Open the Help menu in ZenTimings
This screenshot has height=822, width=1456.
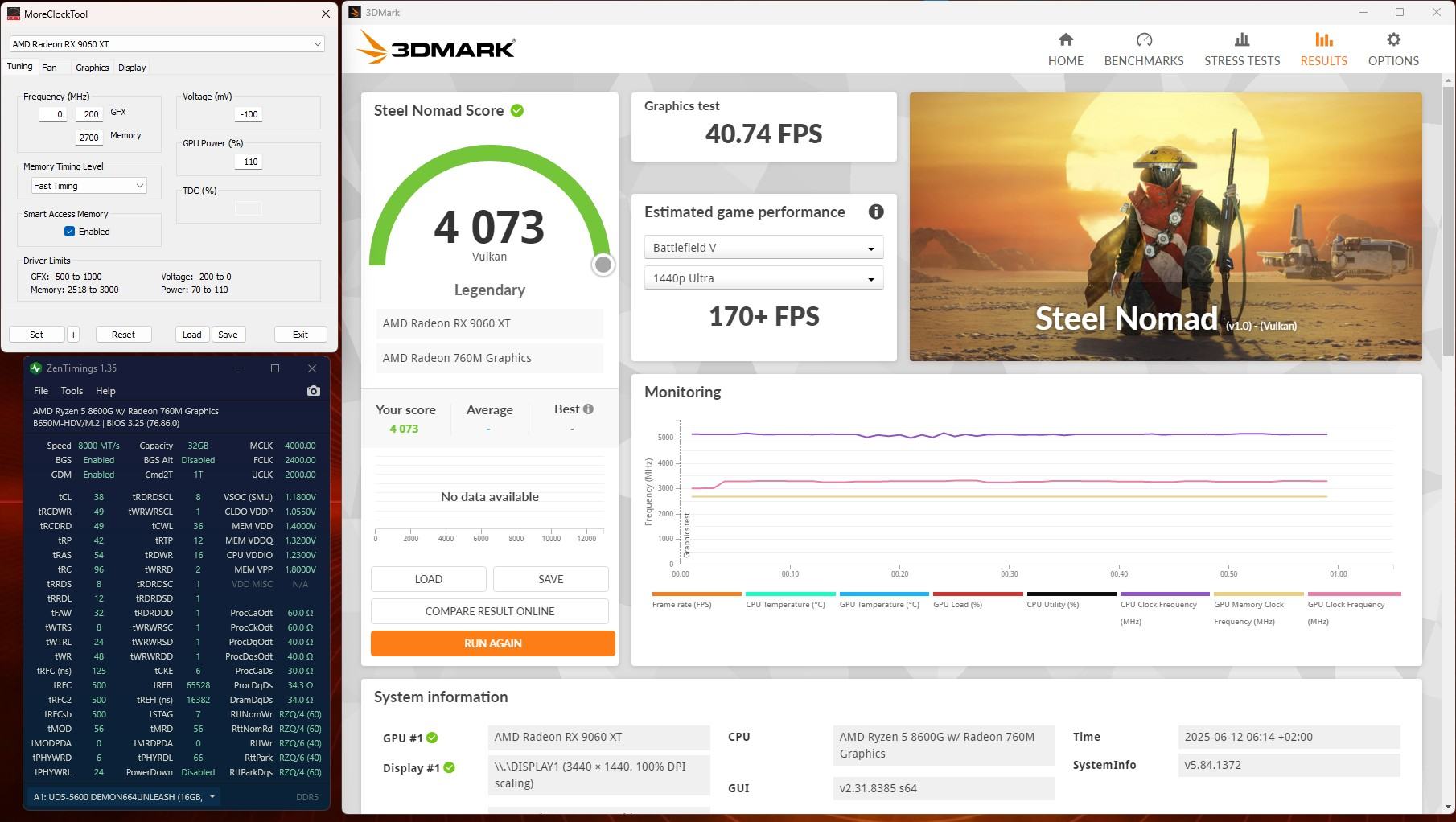(105, 391)
